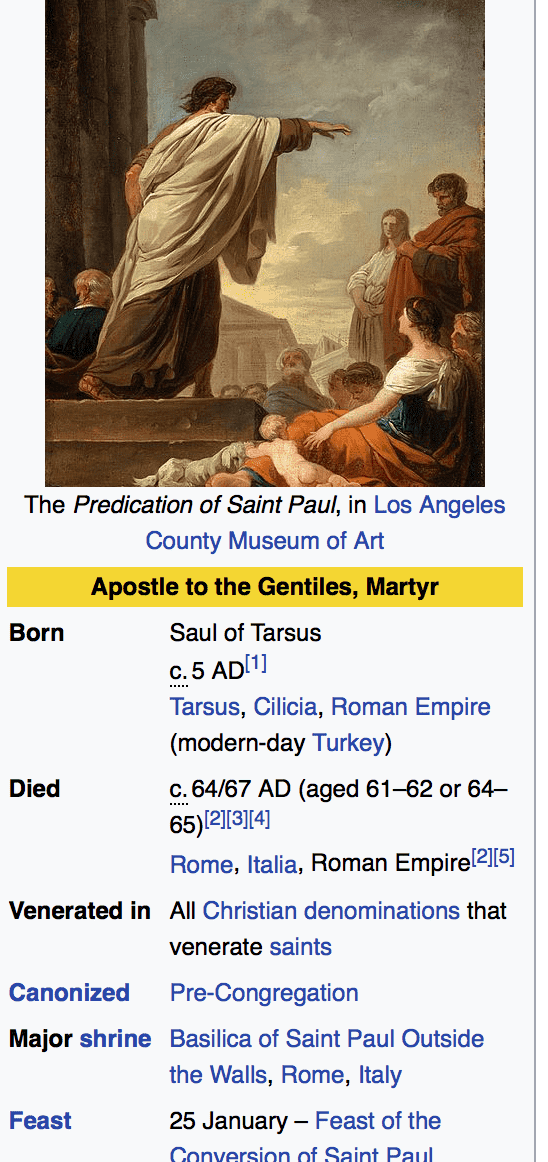
Task: Open the Pre-Congregation link
Action: (x=264, y=993)
